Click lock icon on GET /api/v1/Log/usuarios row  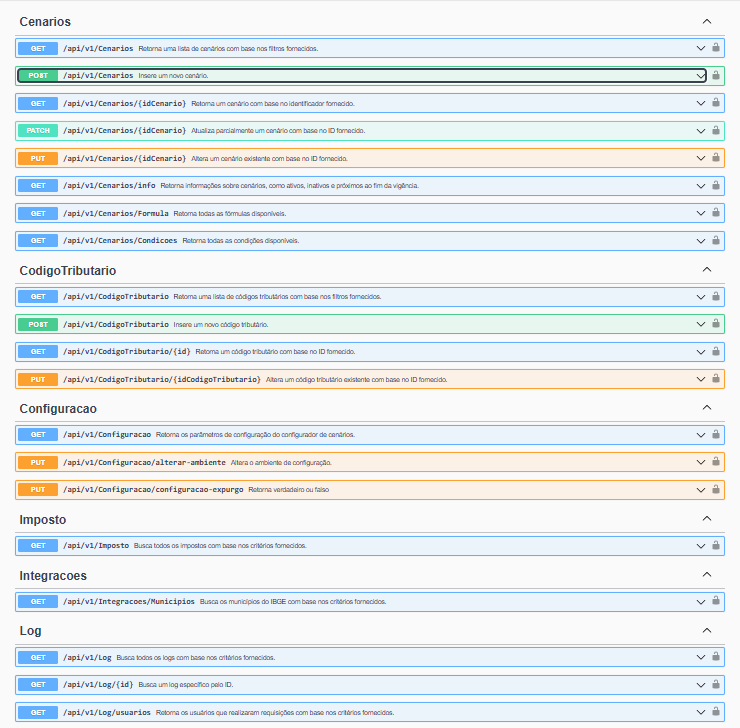click(716, 712)
